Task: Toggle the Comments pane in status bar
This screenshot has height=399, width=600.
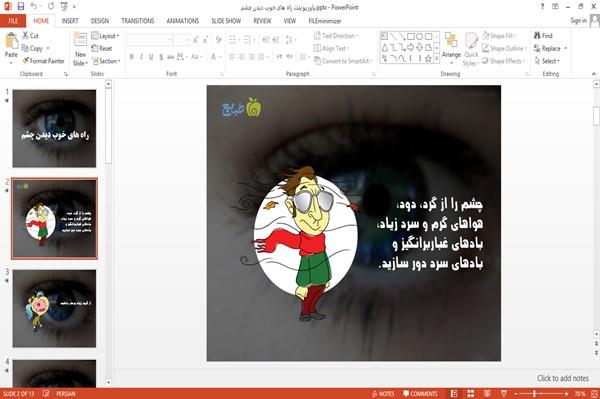Action: click(x=420, y=394)
